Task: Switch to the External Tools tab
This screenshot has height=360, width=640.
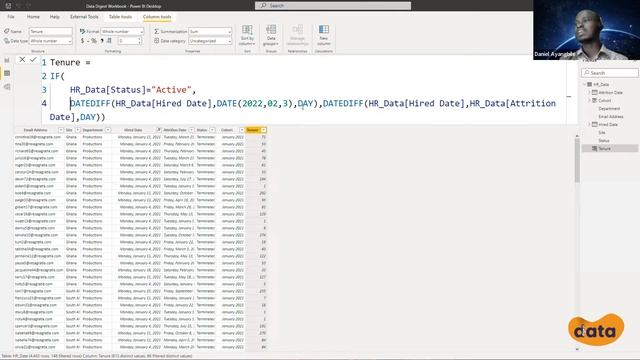Action: (84, 17)
